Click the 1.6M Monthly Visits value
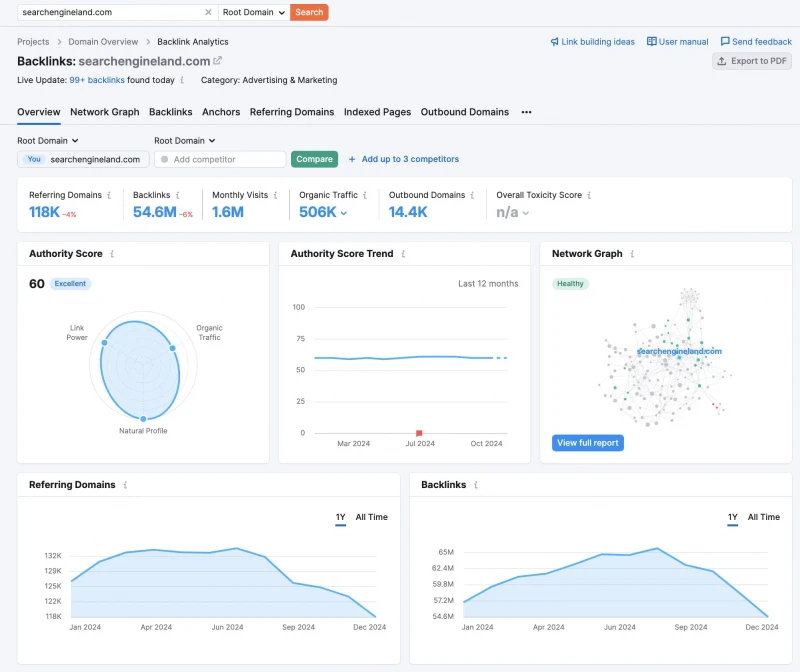This screenshot has height=672, width=800. click(x=228, y=212)
